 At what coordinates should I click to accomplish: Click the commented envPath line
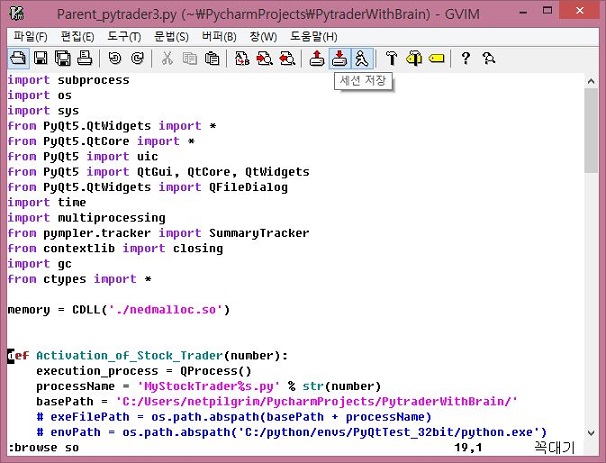[291, 432]
